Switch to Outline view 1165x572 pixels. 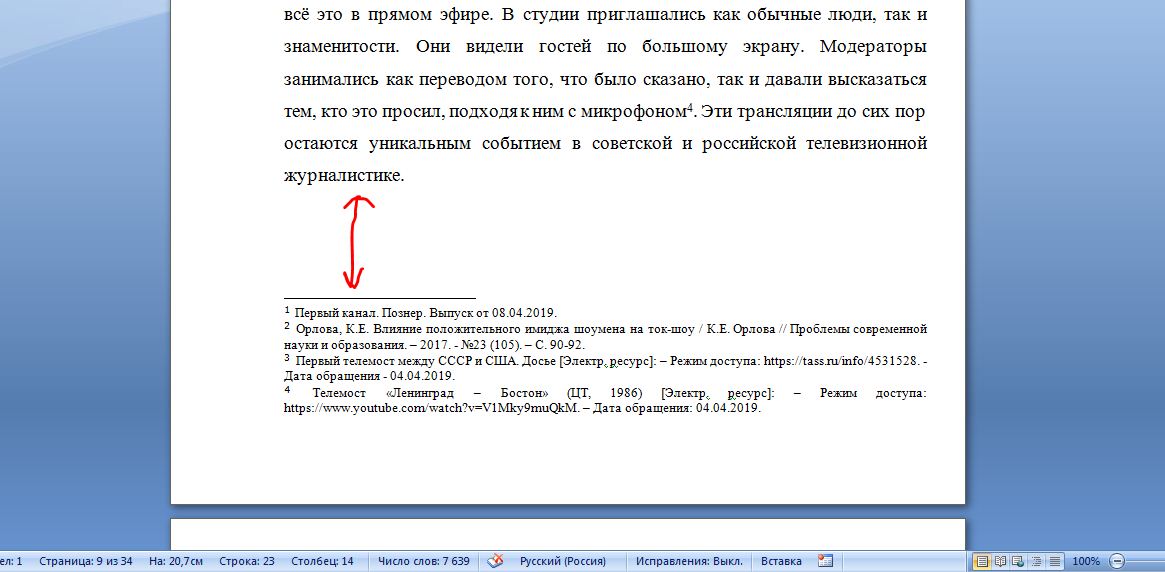click(1035, 561)
